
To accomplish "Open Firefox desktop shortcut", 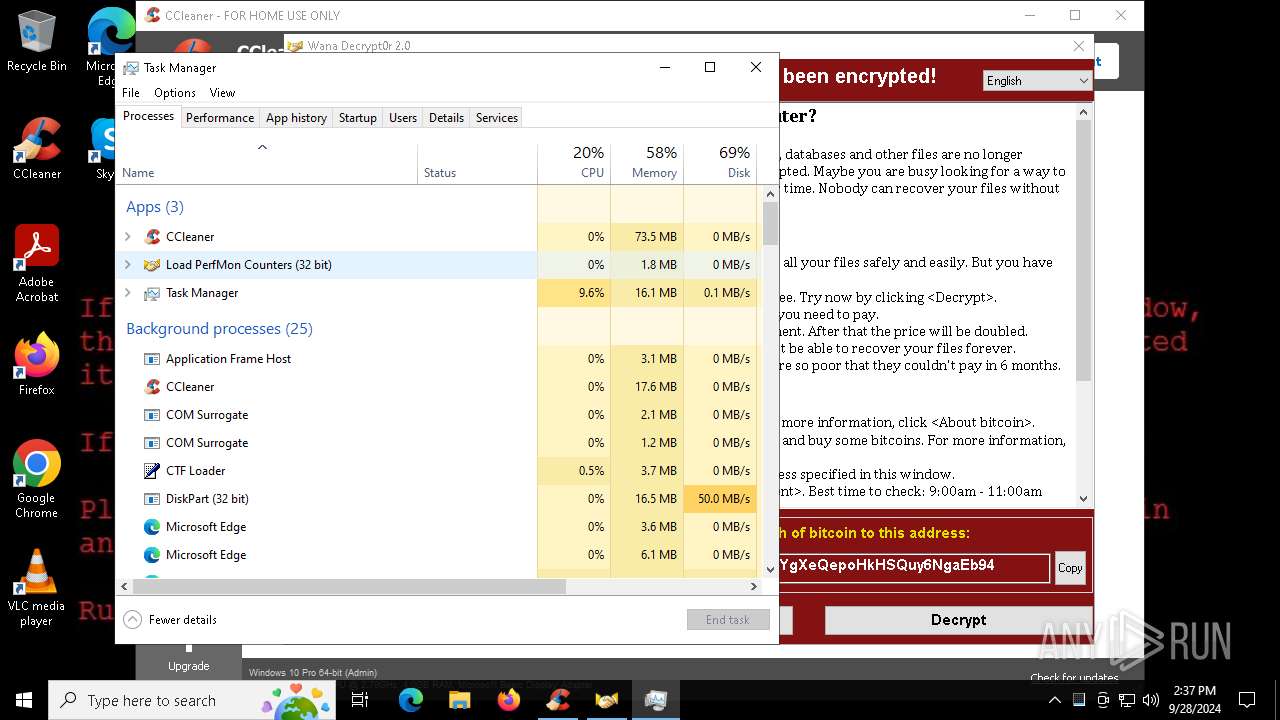I will click(x=36, y=364).
